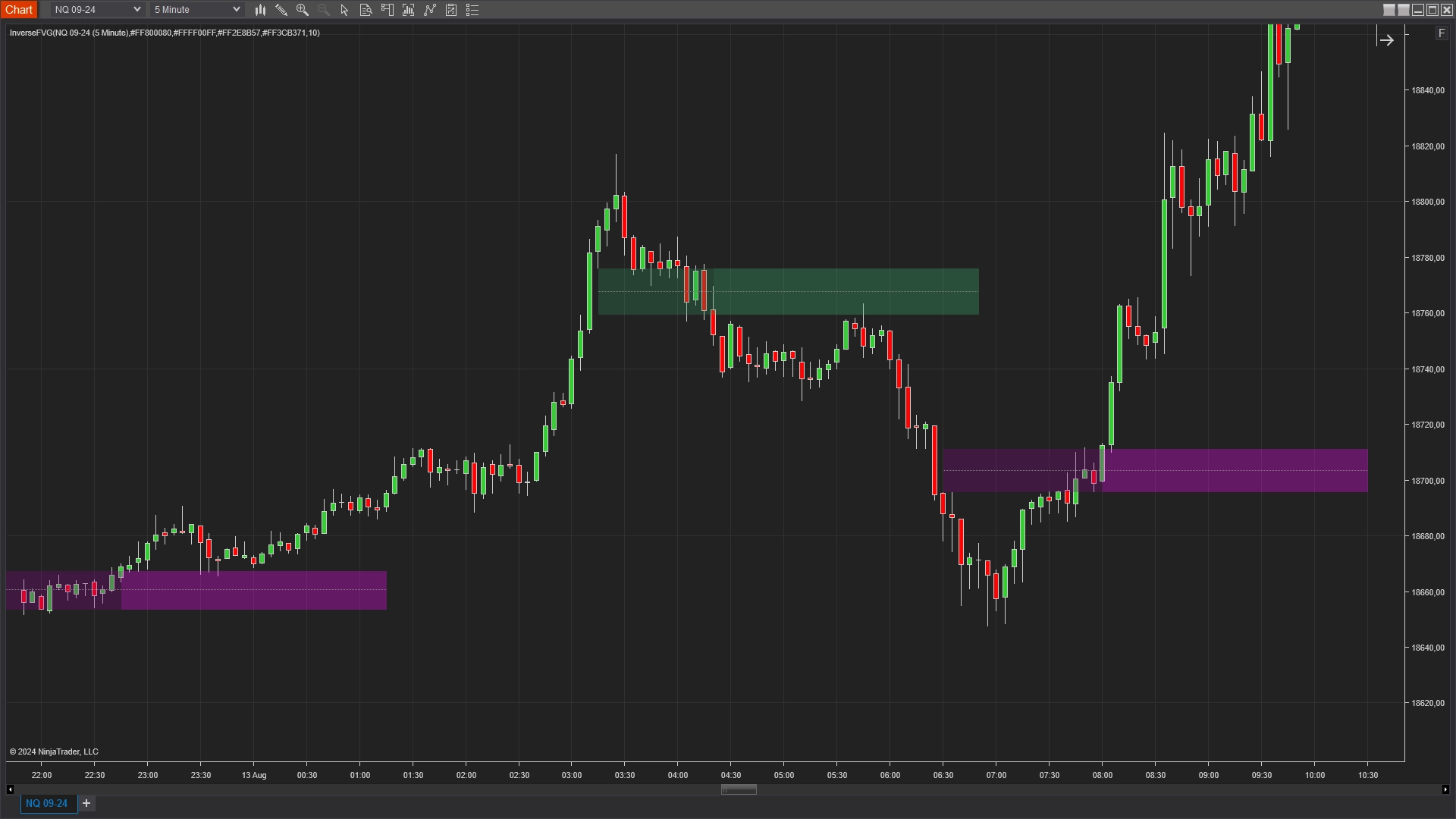Choose the cursor pointer tool

(x=344, y=10)
